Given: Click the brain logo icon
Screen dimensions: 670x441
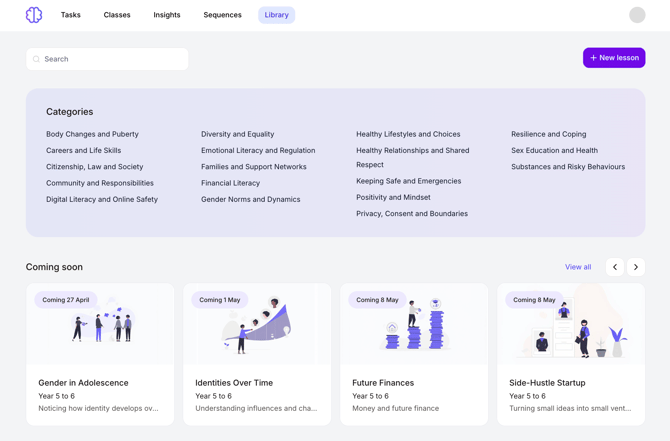Looking at the screenshot, I should [34, 15].
